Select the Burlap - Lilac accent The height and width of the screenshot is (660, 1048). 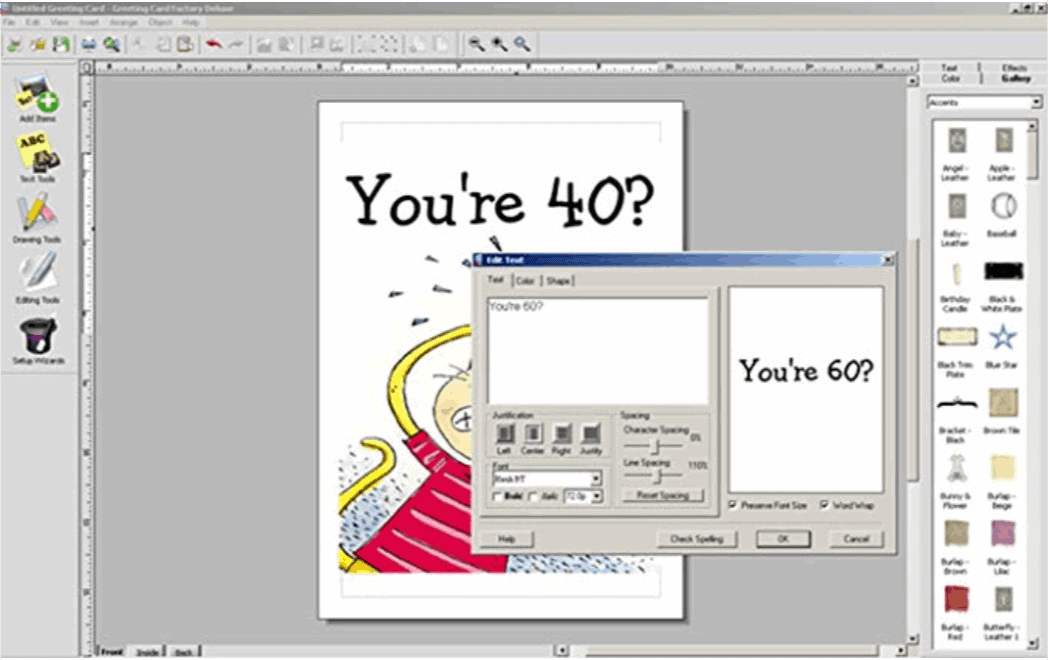[x=1003, y=534]
